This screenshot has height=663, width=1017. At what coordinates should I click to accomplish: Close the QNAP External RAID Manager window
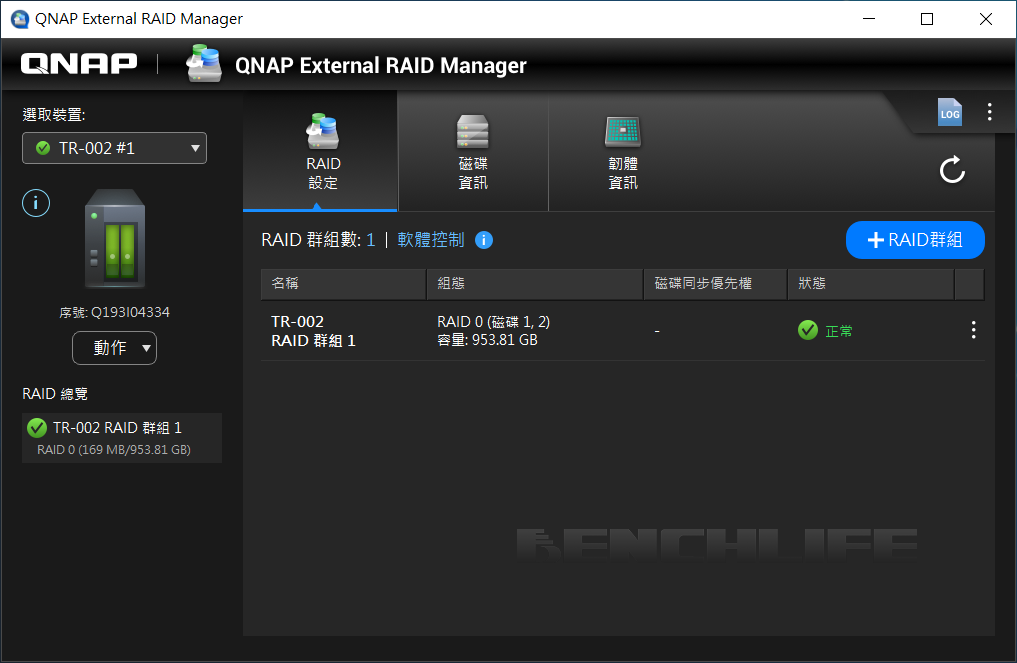[986, 19]
